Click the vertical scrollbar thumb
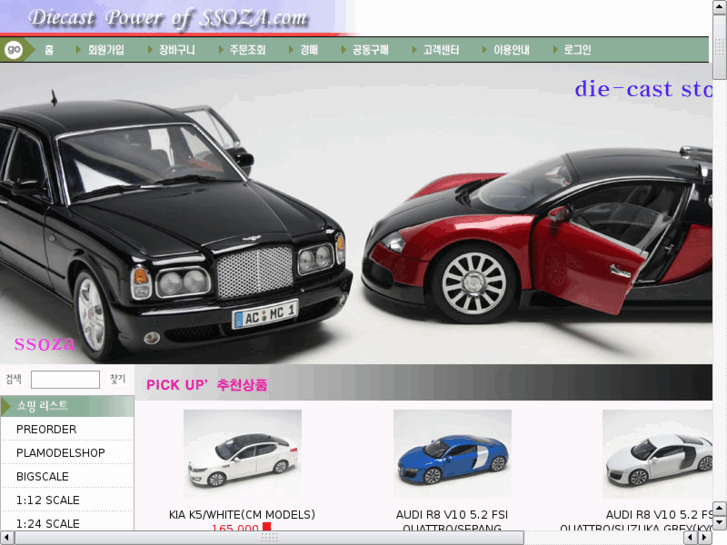This screenshot has width=727, height=545. pyautogui.click(x=720, y=47)
